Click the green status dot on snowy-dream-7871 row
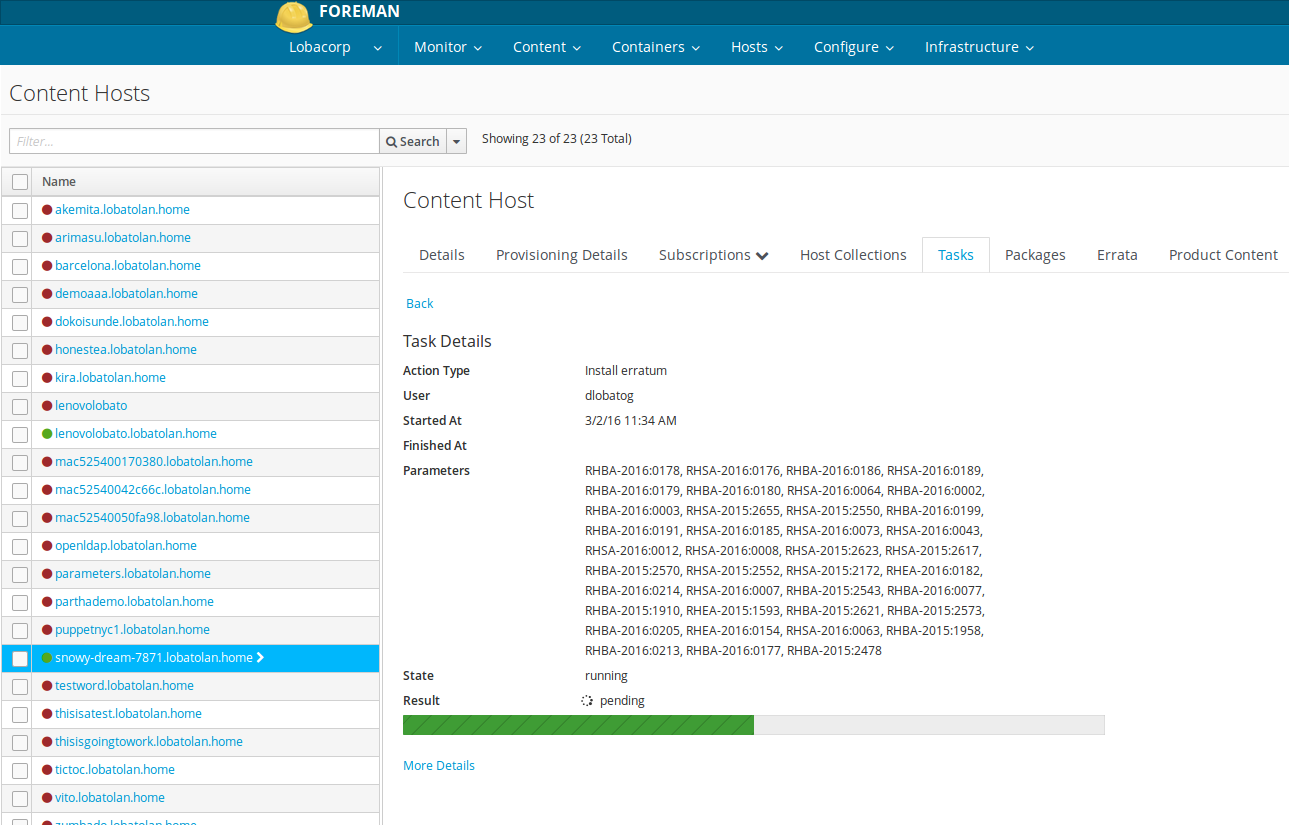The height and width of the screenshot is (825, 1289). coord(47,658)
